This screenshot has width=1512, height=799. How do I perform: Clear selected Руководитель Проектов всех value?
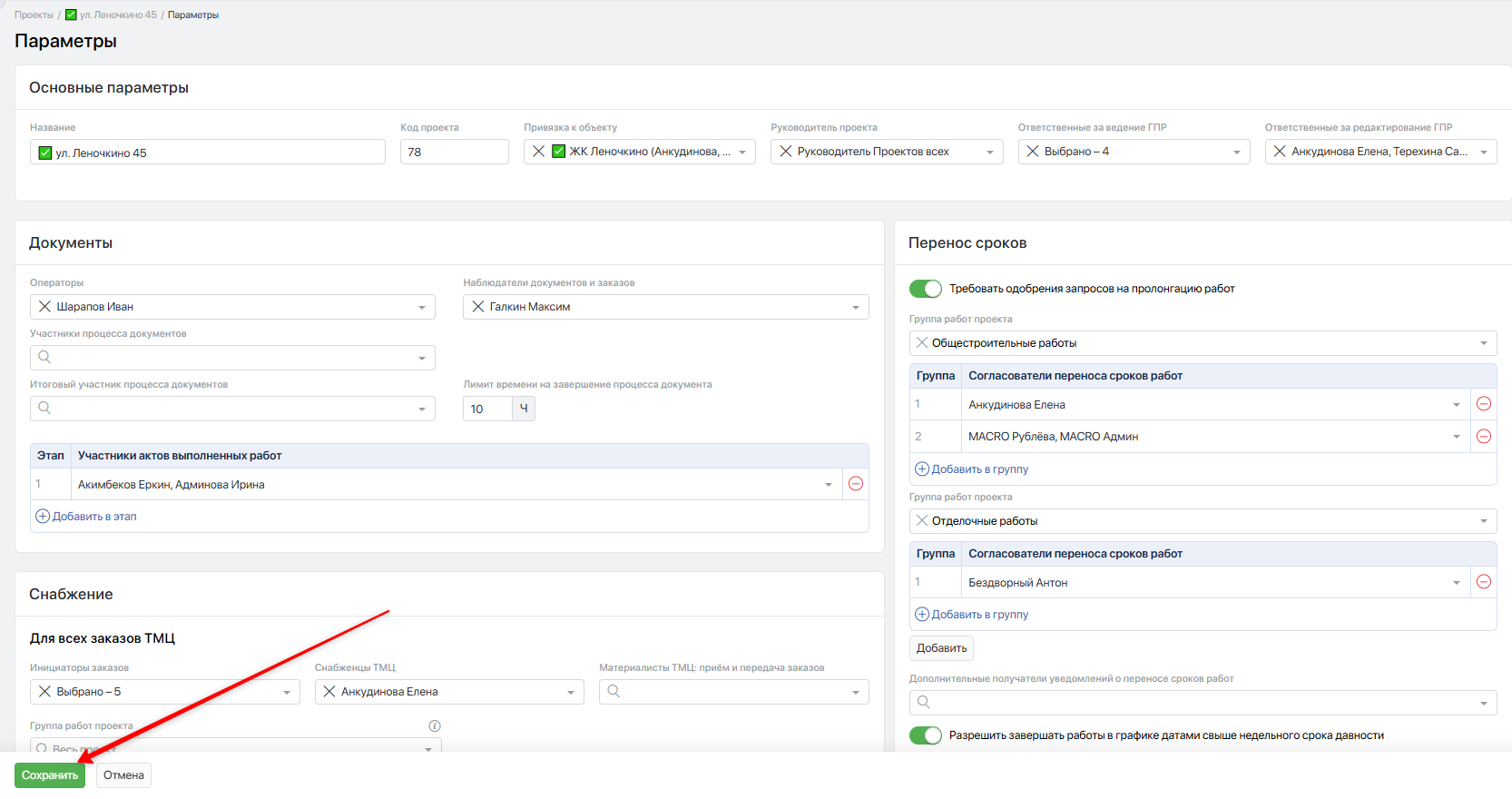(786, 152)
